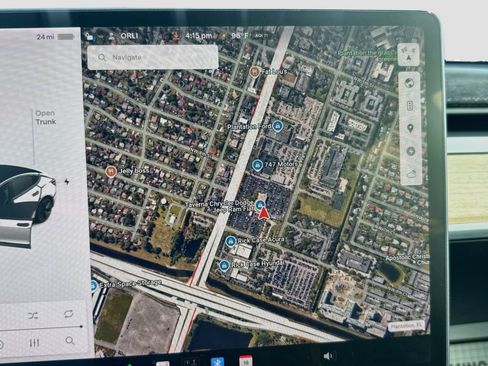
Task: Open the media equalizer icon
Action: (x=34, y=343)
